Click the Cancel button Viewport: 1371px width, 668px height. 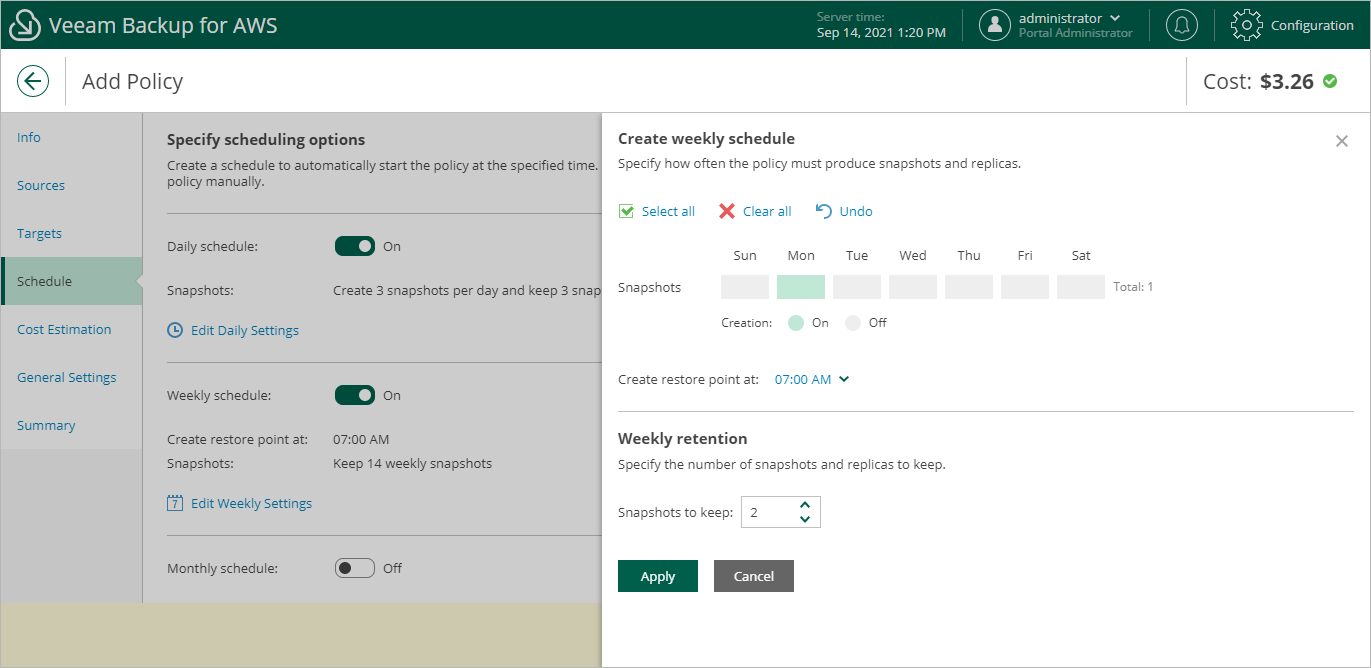754,576
